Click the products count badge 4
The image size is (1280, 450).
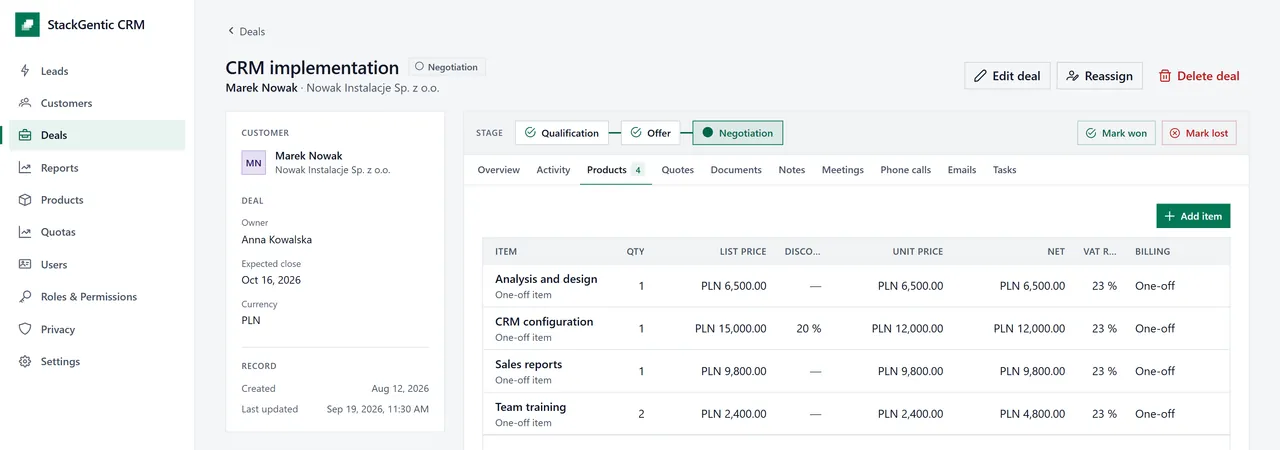[638, 170]
